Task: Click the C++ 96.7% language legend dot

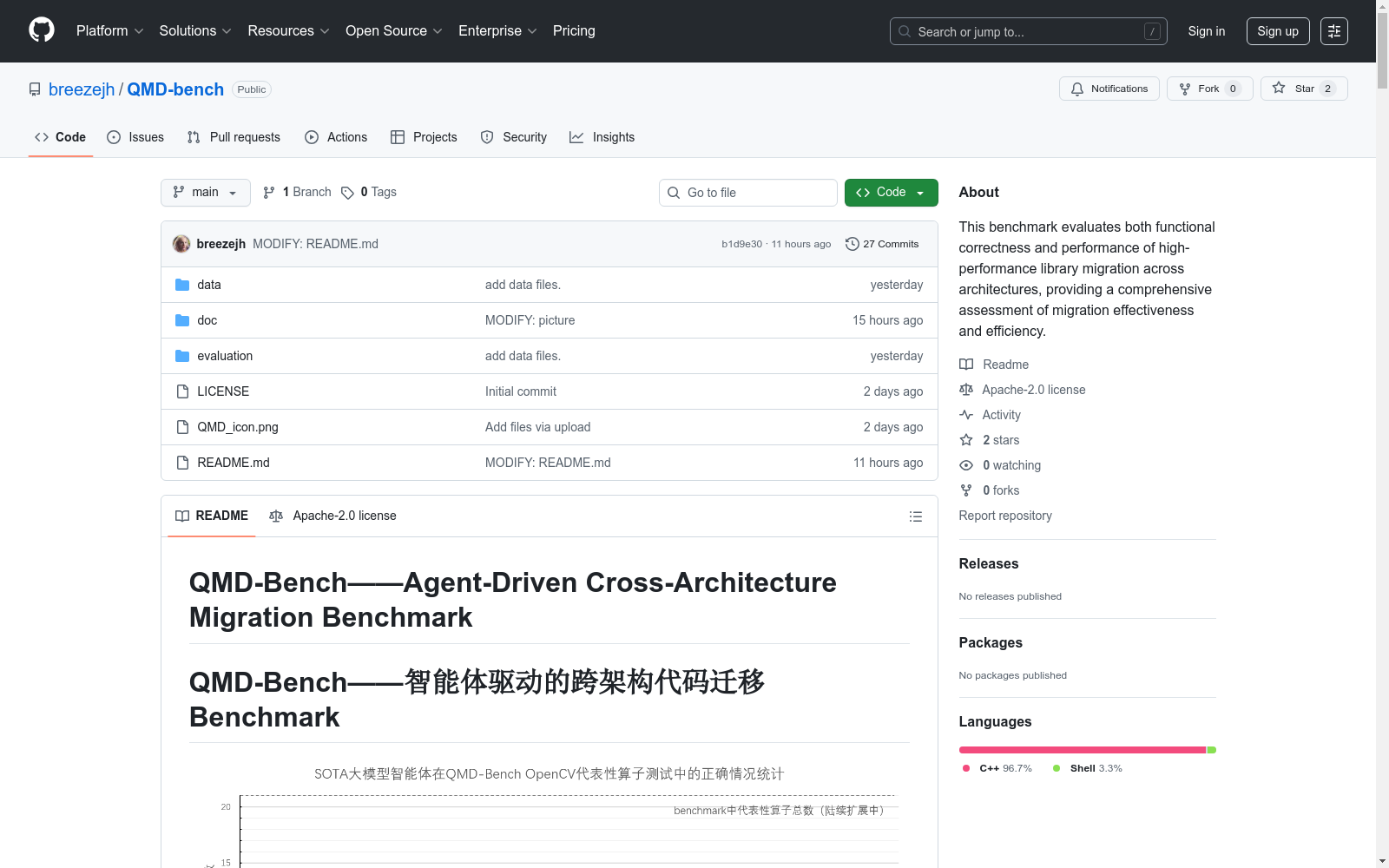Action: point(966,768)
